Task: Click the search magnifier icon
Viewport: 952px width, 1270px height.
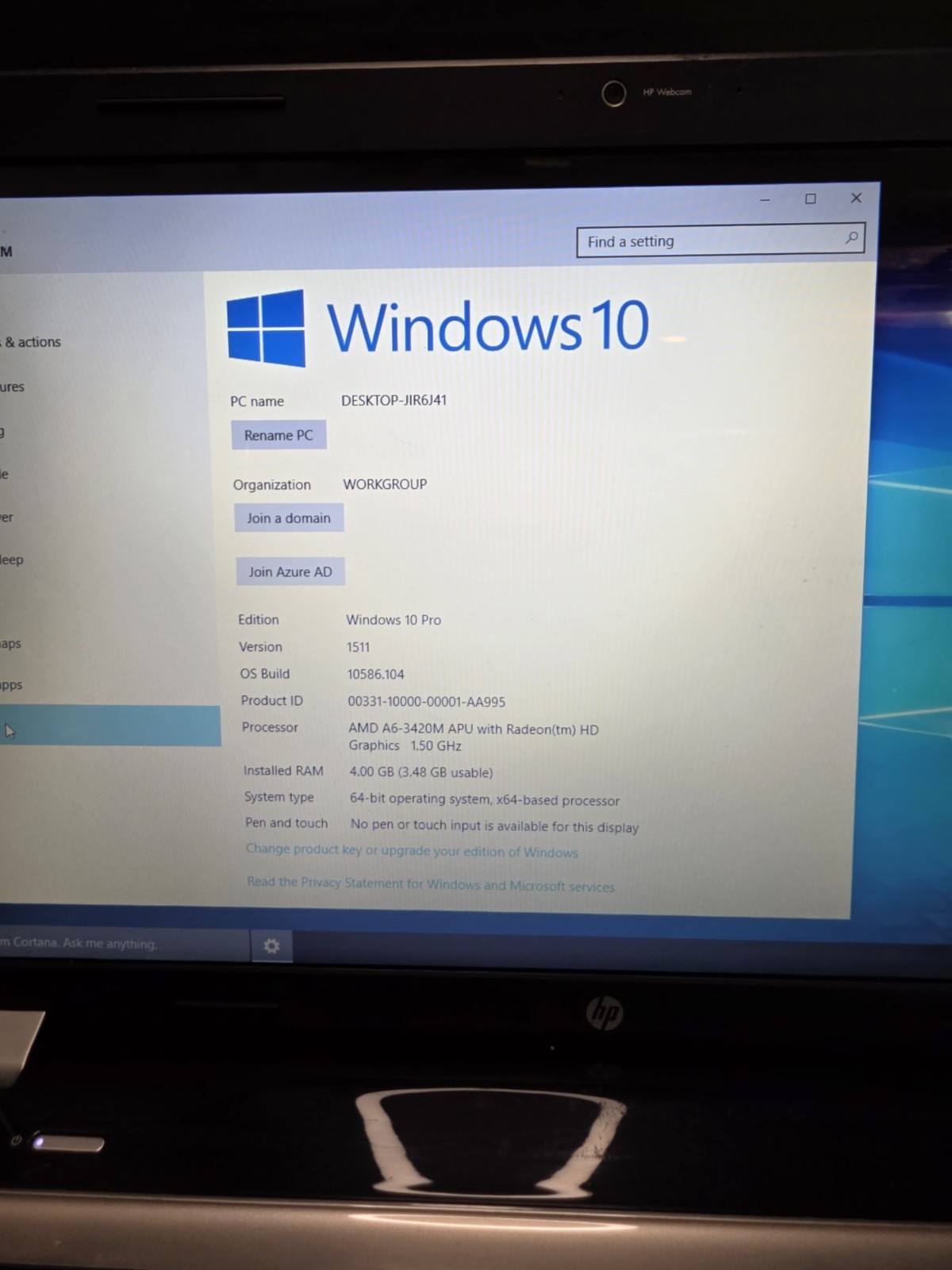Action: click(x=851, y=237)
